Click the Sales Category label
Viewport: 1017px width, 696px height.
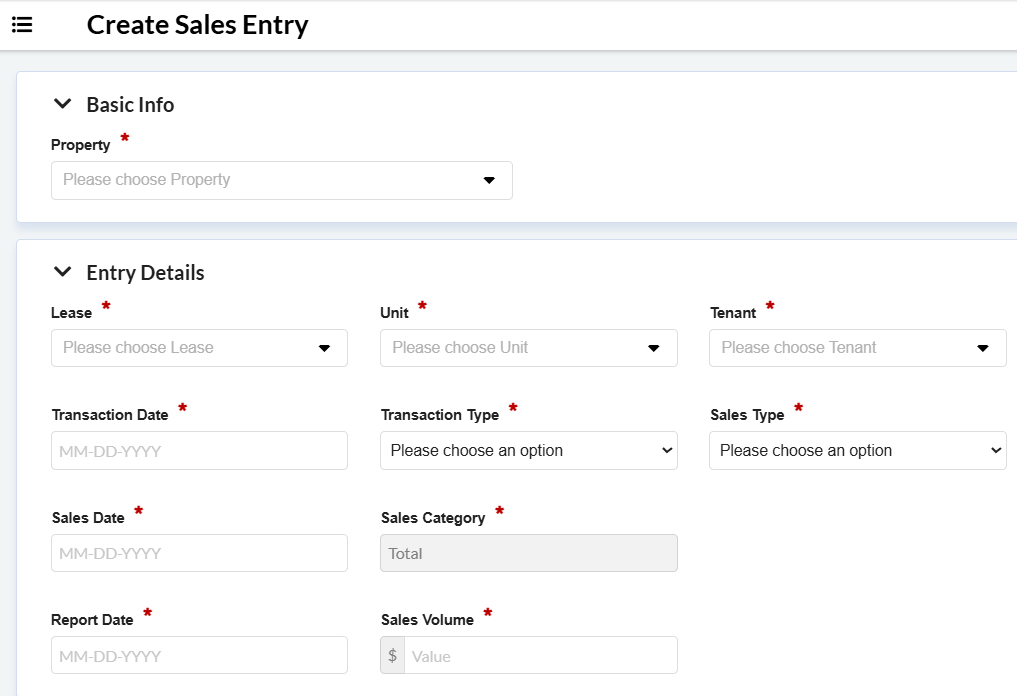tap(433, 518)
